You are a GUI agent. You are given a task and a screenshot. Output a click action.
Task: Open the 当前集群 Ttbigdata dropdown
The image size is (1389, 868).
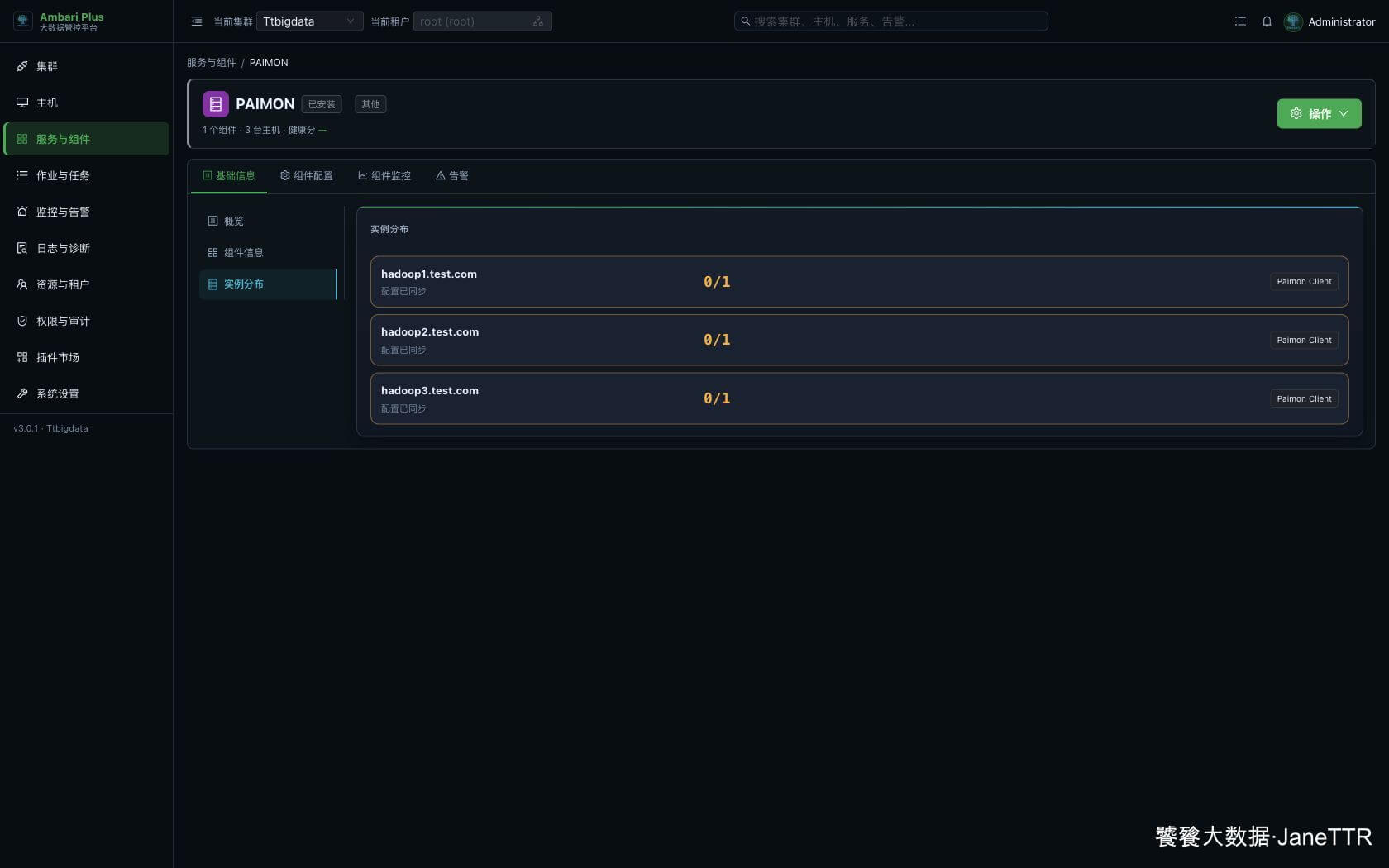point(309,21)
